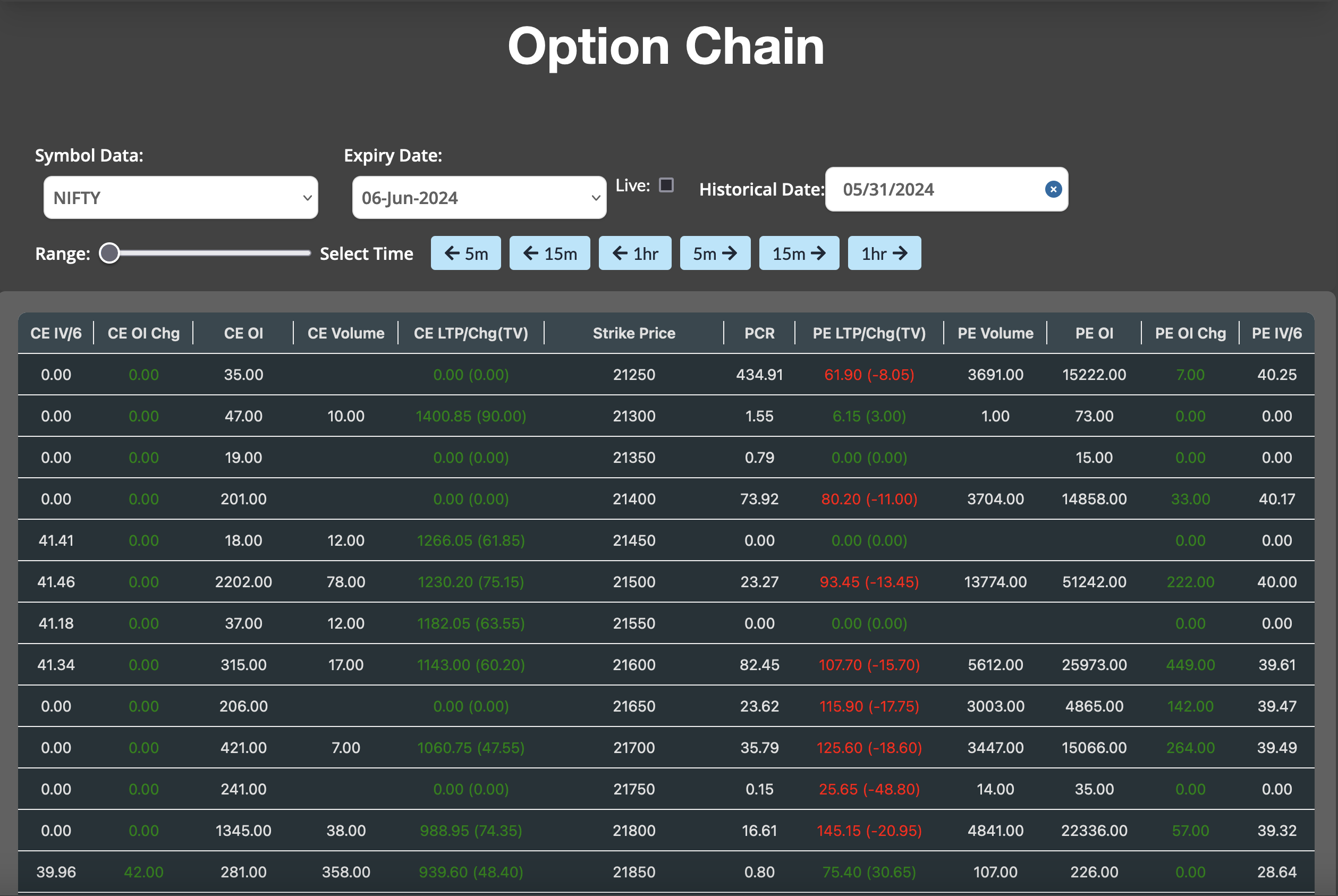This screenshot has width=1338, height=896.
Task: Click the back 5m arrow button
Action: (465, 253)
